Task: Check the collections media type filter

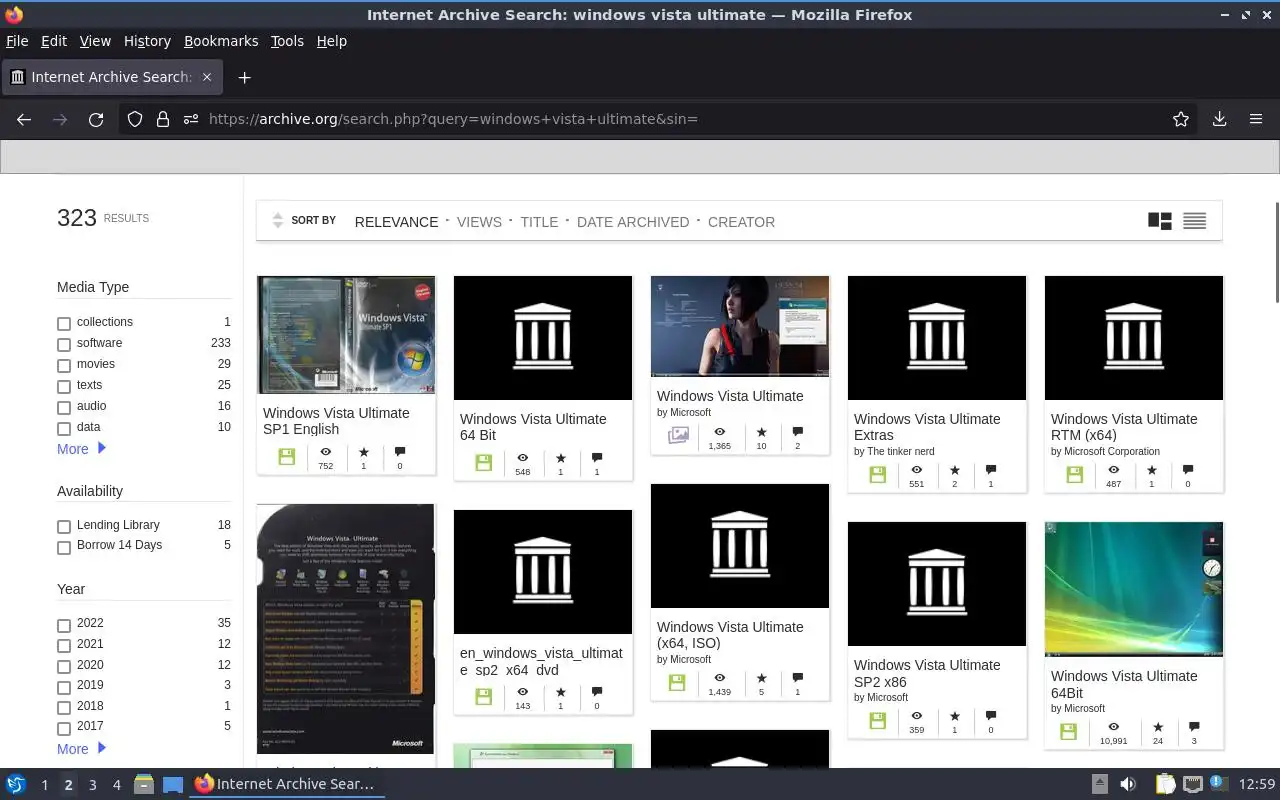Action: pyautogui.click(x=64, y=323)
